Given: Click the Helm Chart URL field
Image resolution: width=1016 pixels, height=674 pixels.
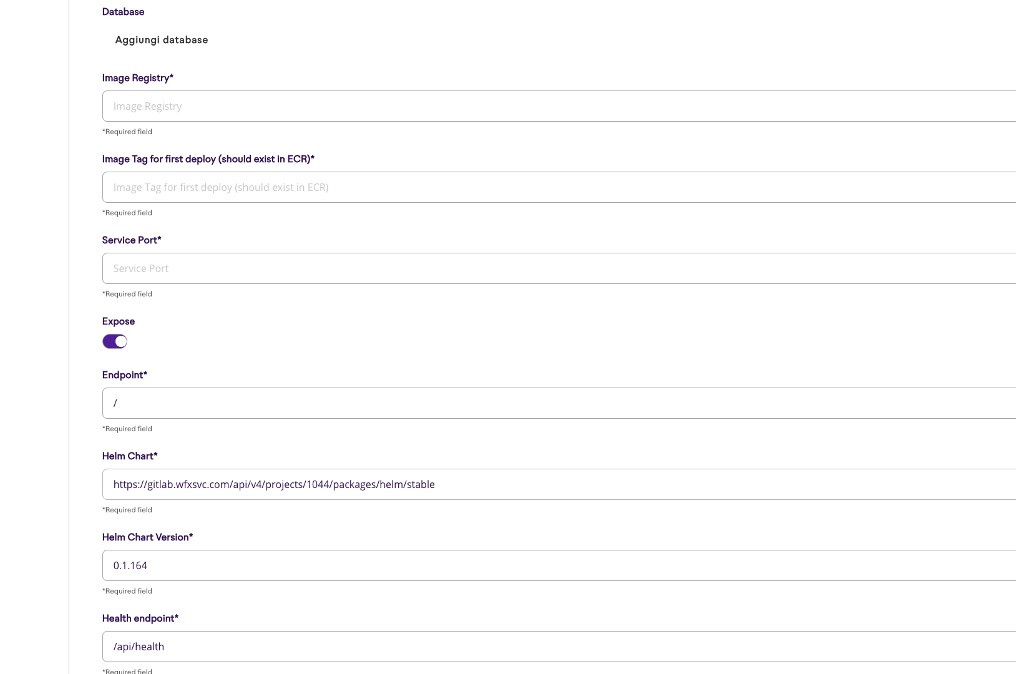Looking at the screenshot, I should click(400, 484).
